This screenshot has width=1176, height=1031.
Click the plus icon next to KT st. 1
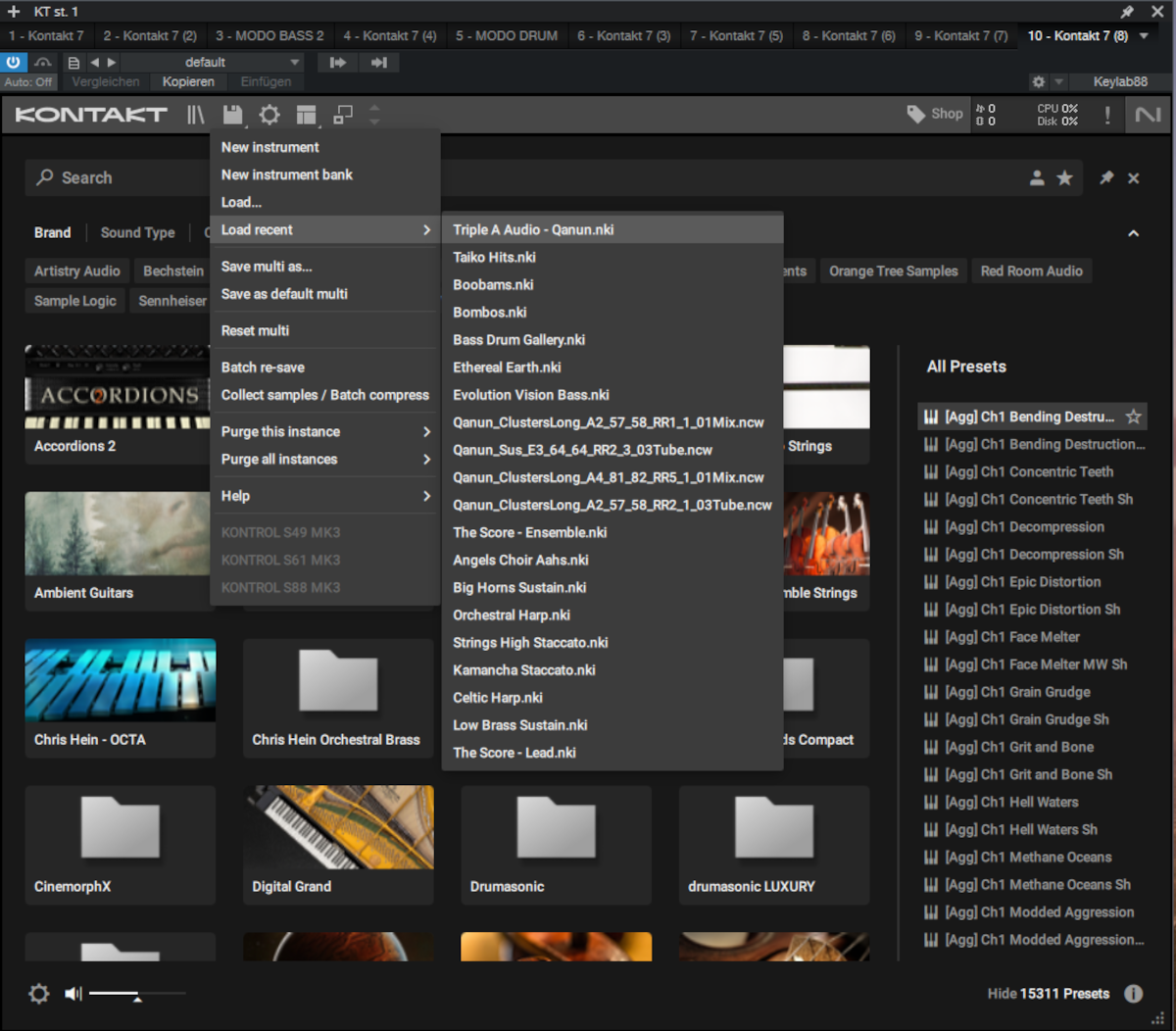tap(14, 12)
